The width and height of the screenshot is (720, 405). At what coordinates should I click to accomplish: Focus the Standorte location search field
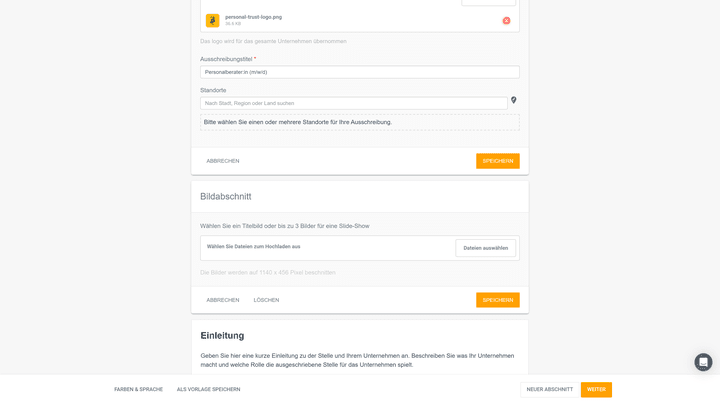[x=353, y=103]
